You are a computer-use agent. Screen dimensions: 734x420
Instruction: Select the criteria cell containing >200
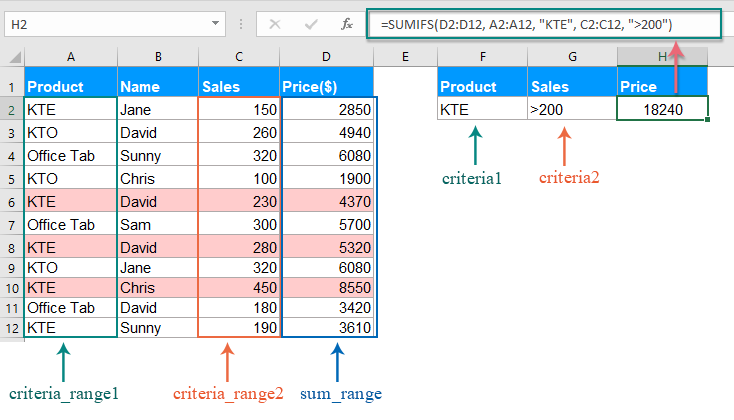[x=572, y=109]
